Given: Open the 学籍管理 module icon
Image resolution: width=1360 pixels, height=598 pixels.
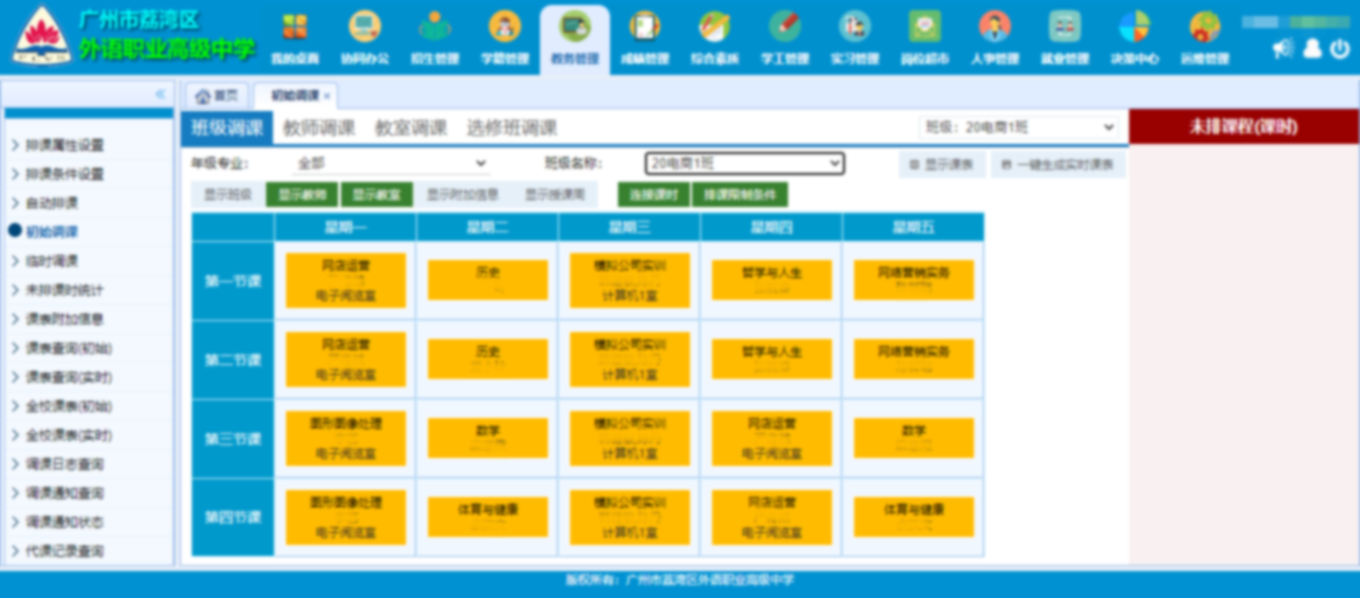Looking at the screenshot, I should tap(505, 27).
